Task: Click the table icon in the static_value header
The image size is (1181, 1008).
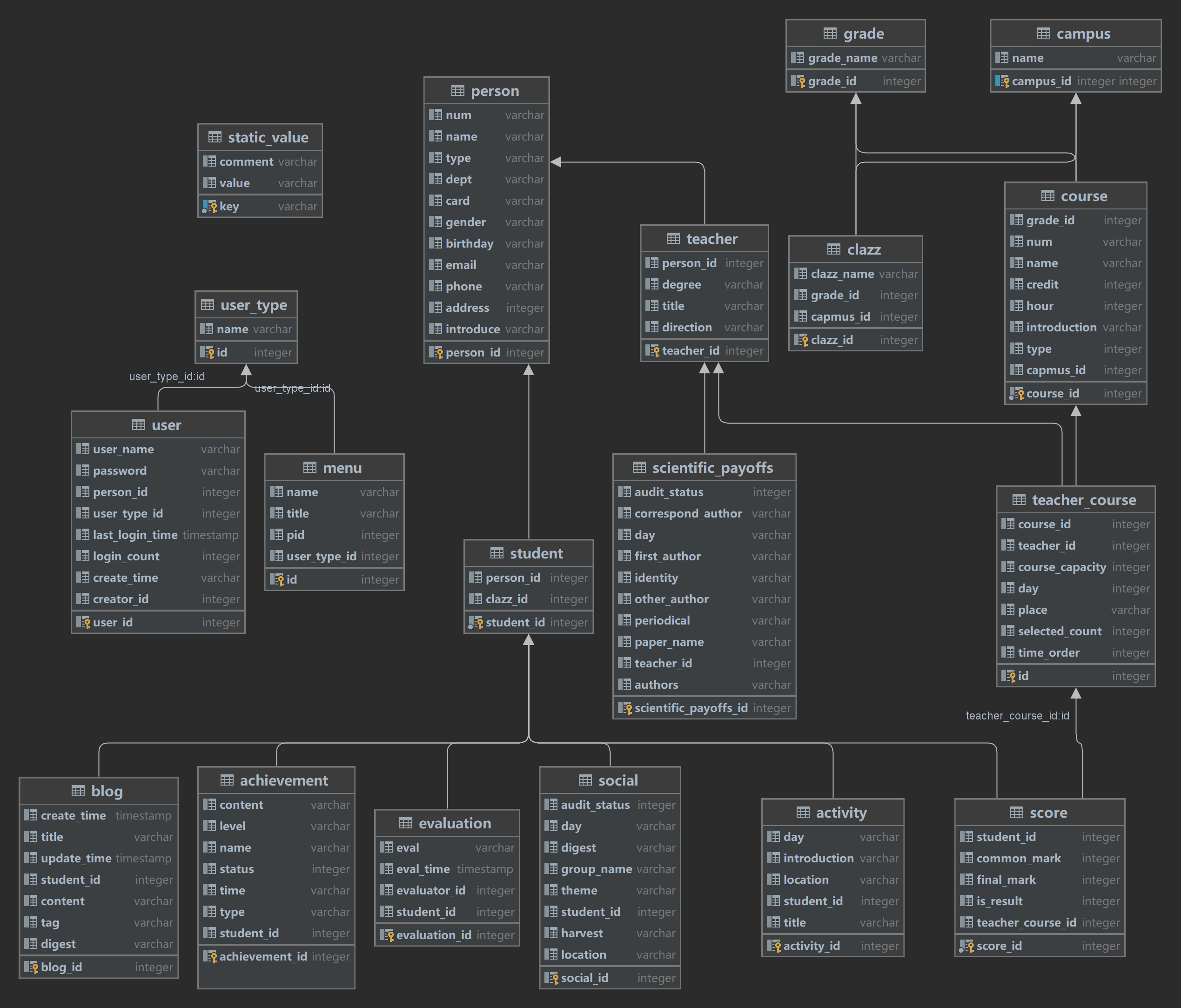Action: tap(215, 137)
